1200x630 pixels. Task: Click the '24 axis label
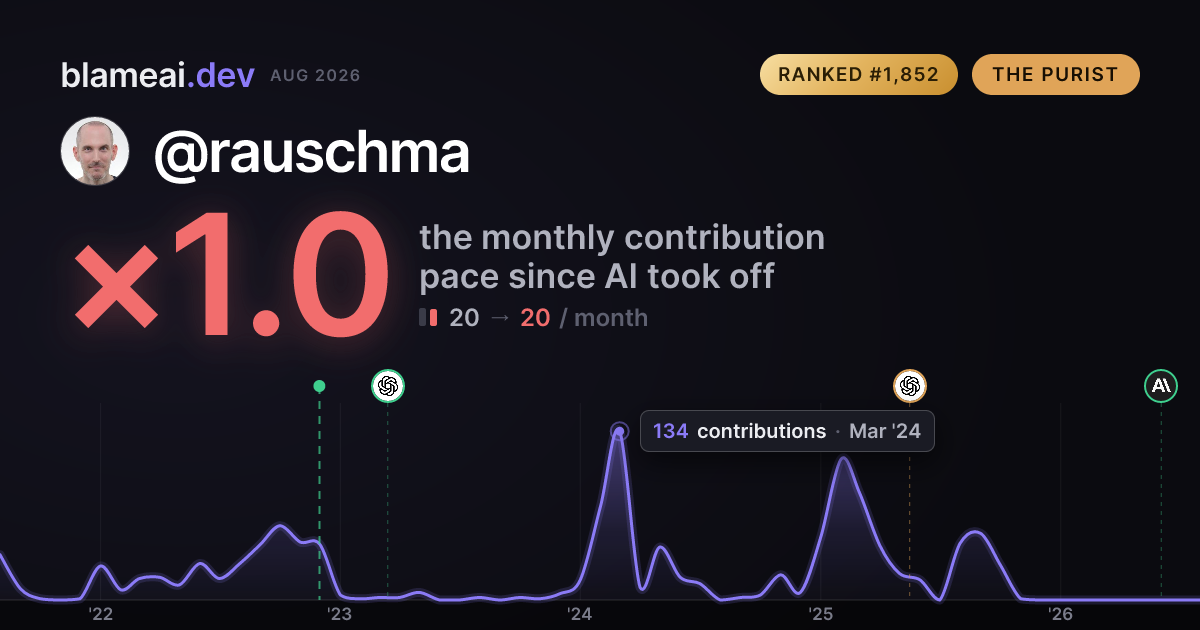pos(580,614)
